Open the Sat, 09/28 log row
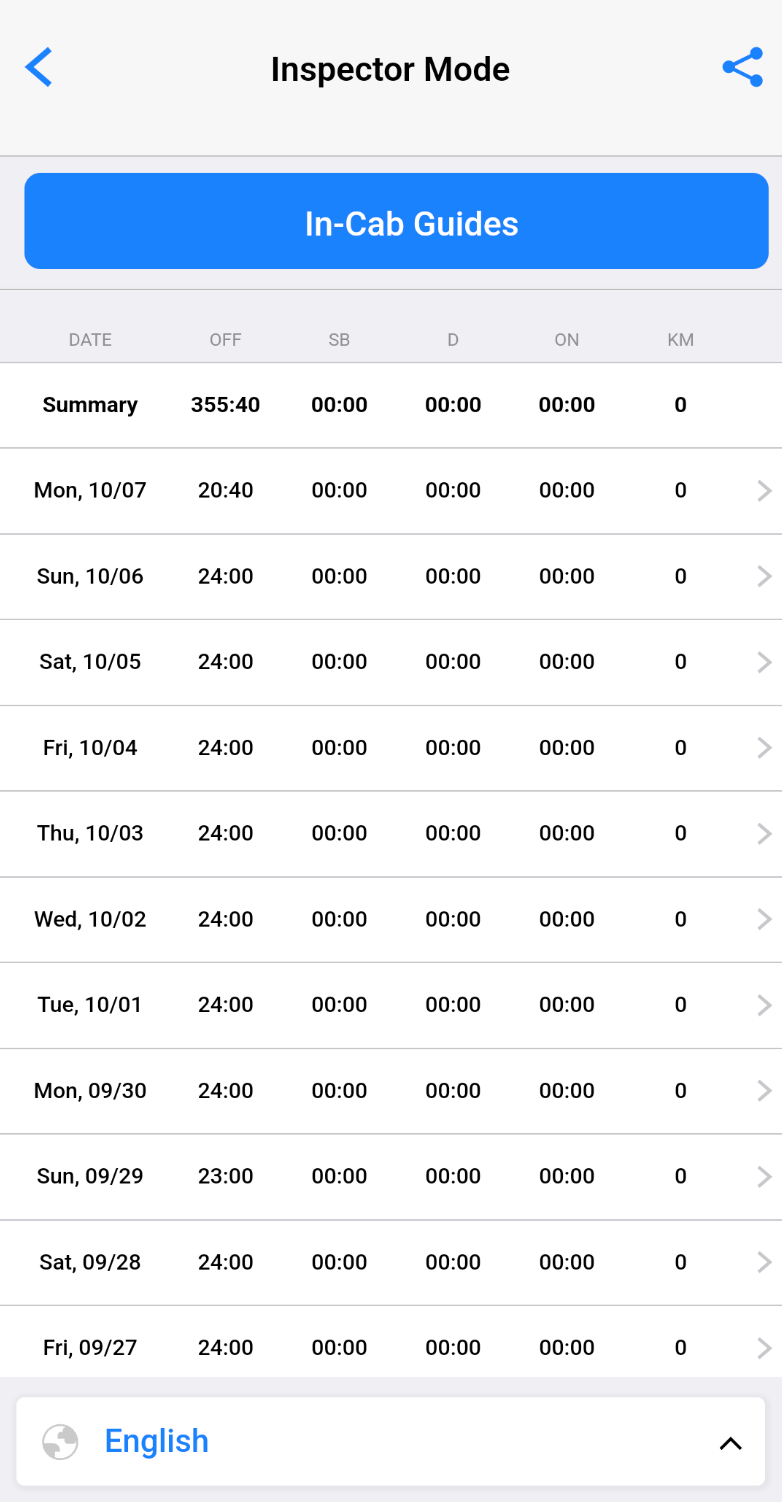The height and width of the screenshot is (1502, 782). pyautogui.click(x=391, y=1262)
